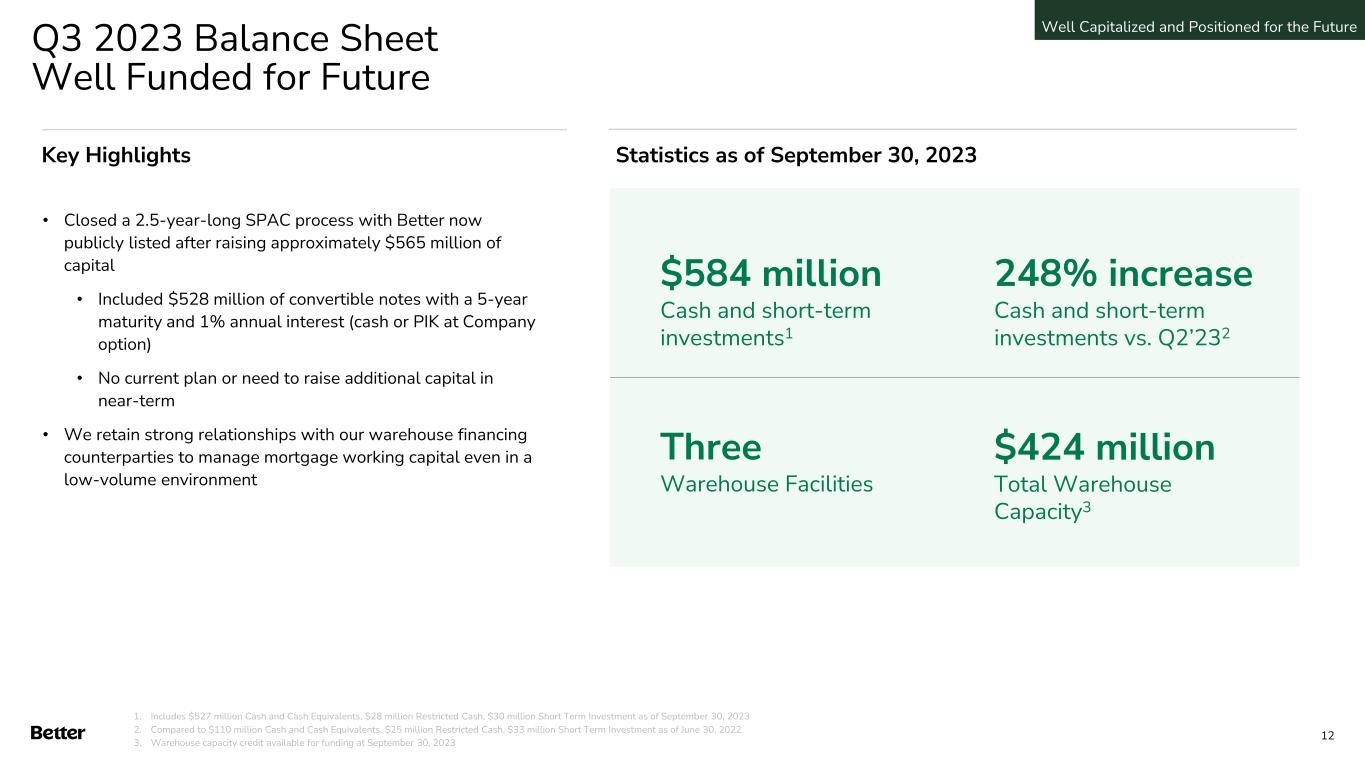Image resolution: width=1365 pixels, height=768 pixels.
Task: Click the bullet about warehouse financing counterparties
Action: click(296, 457)
